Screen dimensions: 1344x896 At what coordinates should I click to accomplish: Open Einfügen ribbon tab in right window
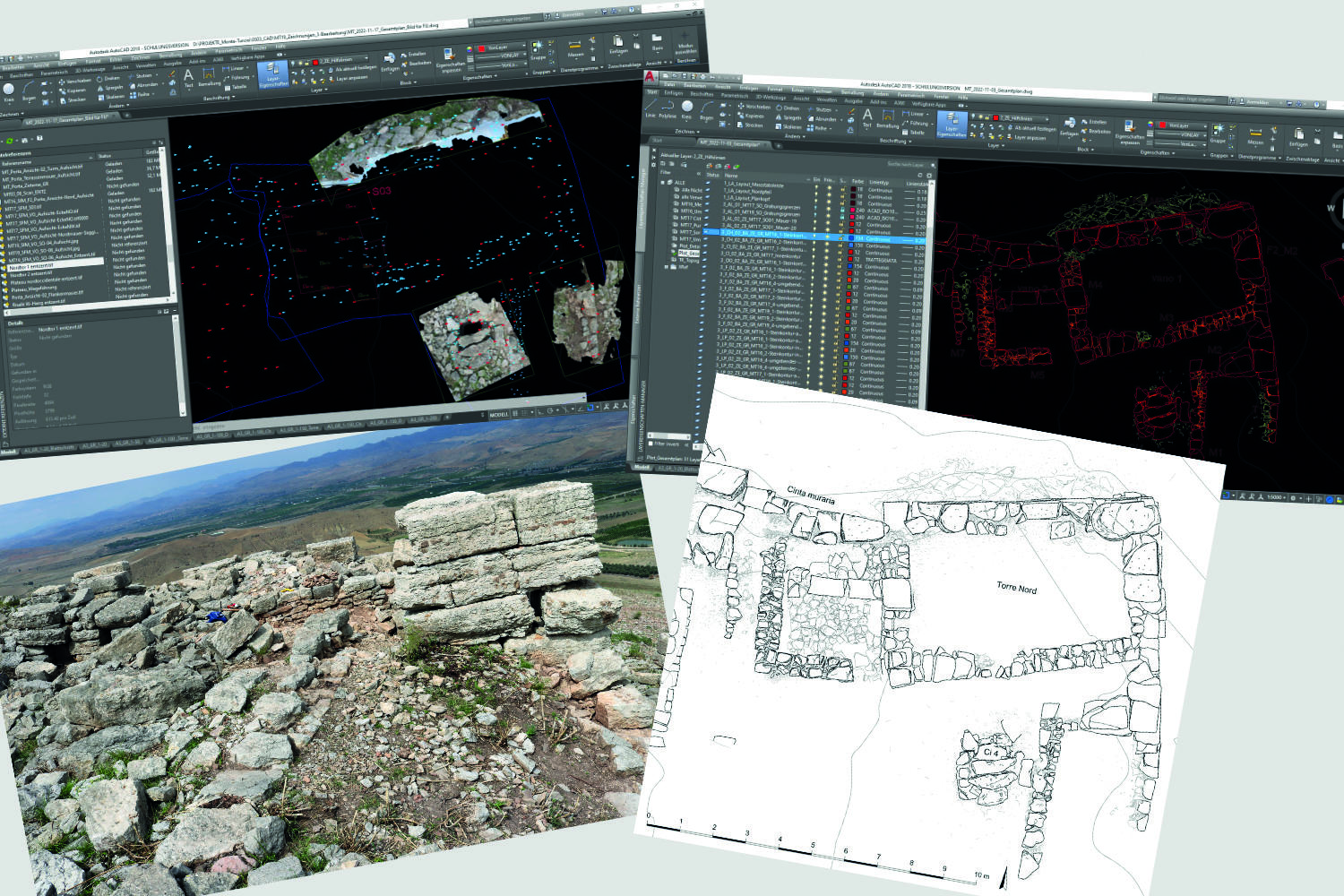(x=674, y=93)
